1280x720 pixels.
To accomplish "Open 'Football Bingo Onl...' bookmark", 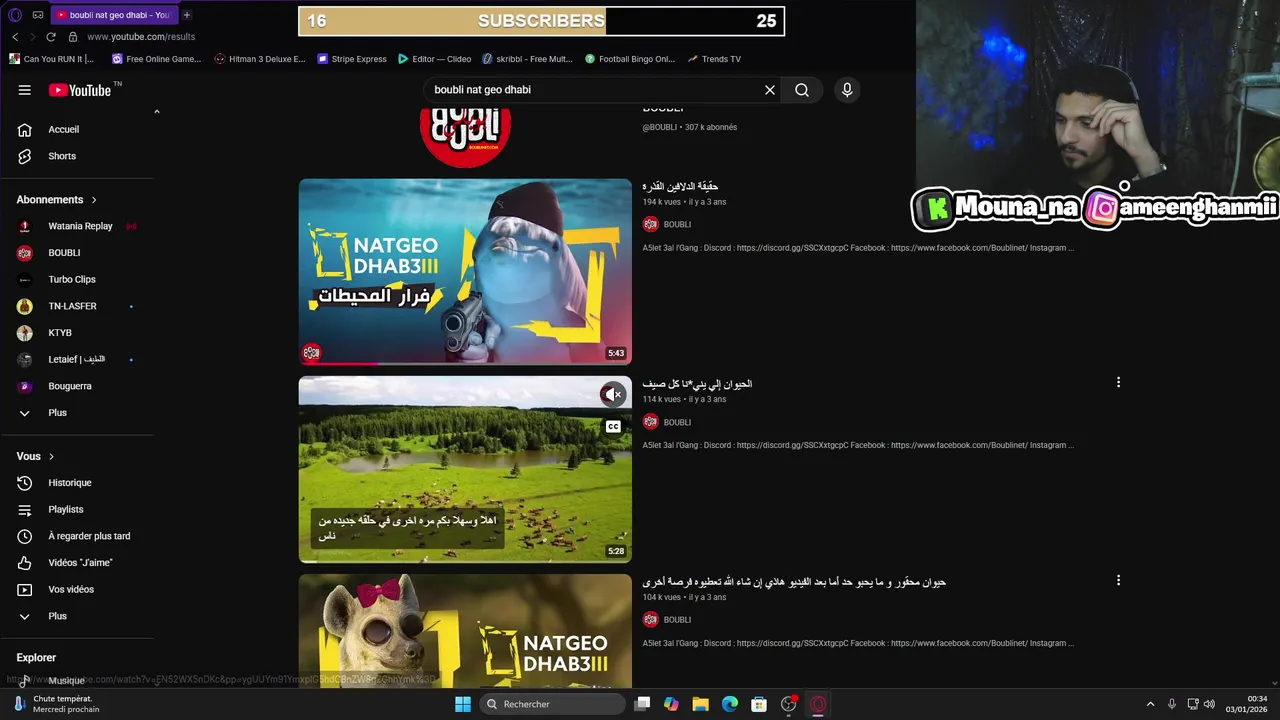I will pyautogui.click(x=631, y=59).
